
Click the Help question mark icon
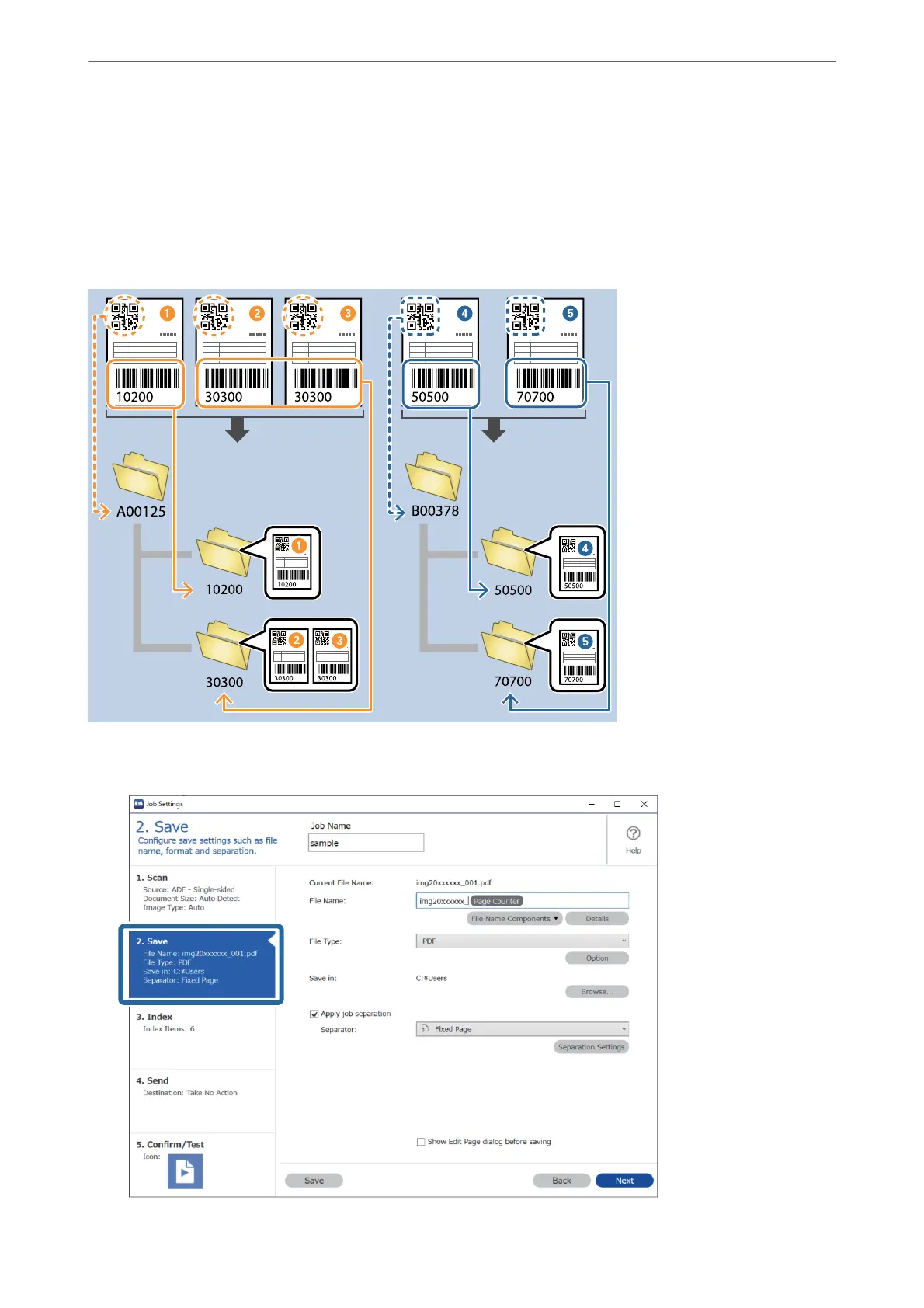pyautogui.click(x=634, y=833)
